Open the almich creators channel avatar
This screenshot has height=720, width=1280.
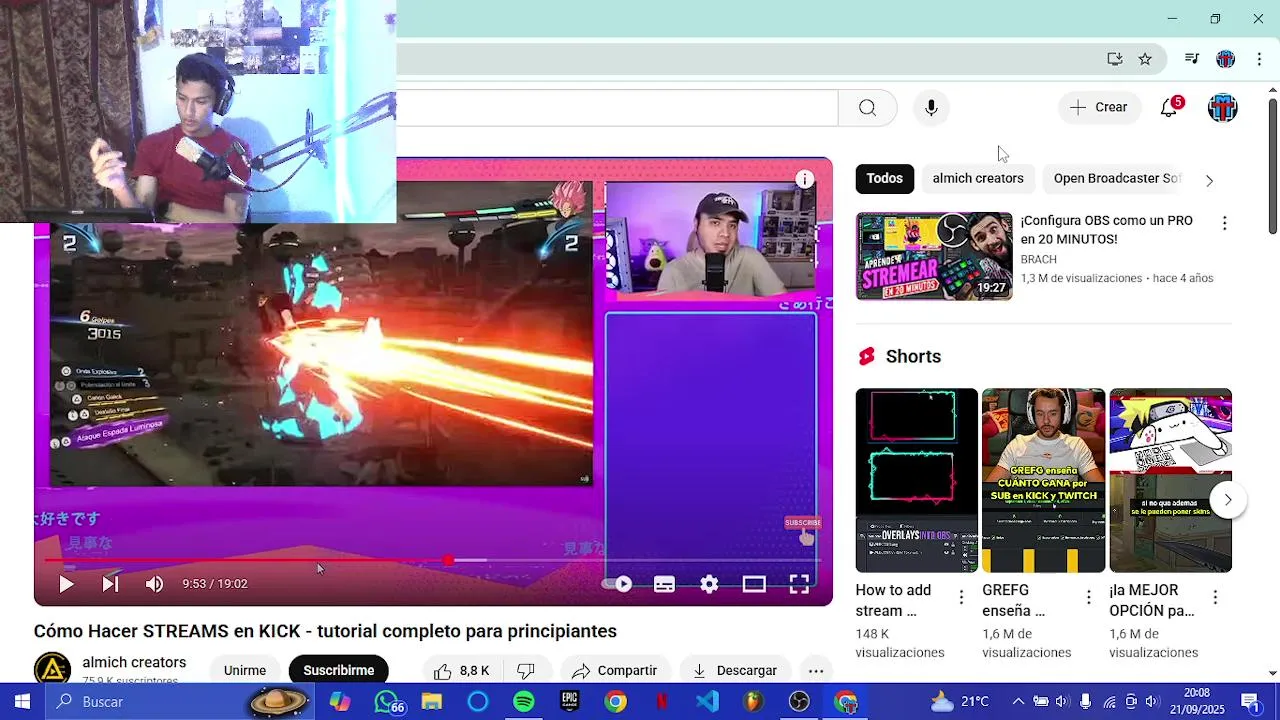[52, 668]
